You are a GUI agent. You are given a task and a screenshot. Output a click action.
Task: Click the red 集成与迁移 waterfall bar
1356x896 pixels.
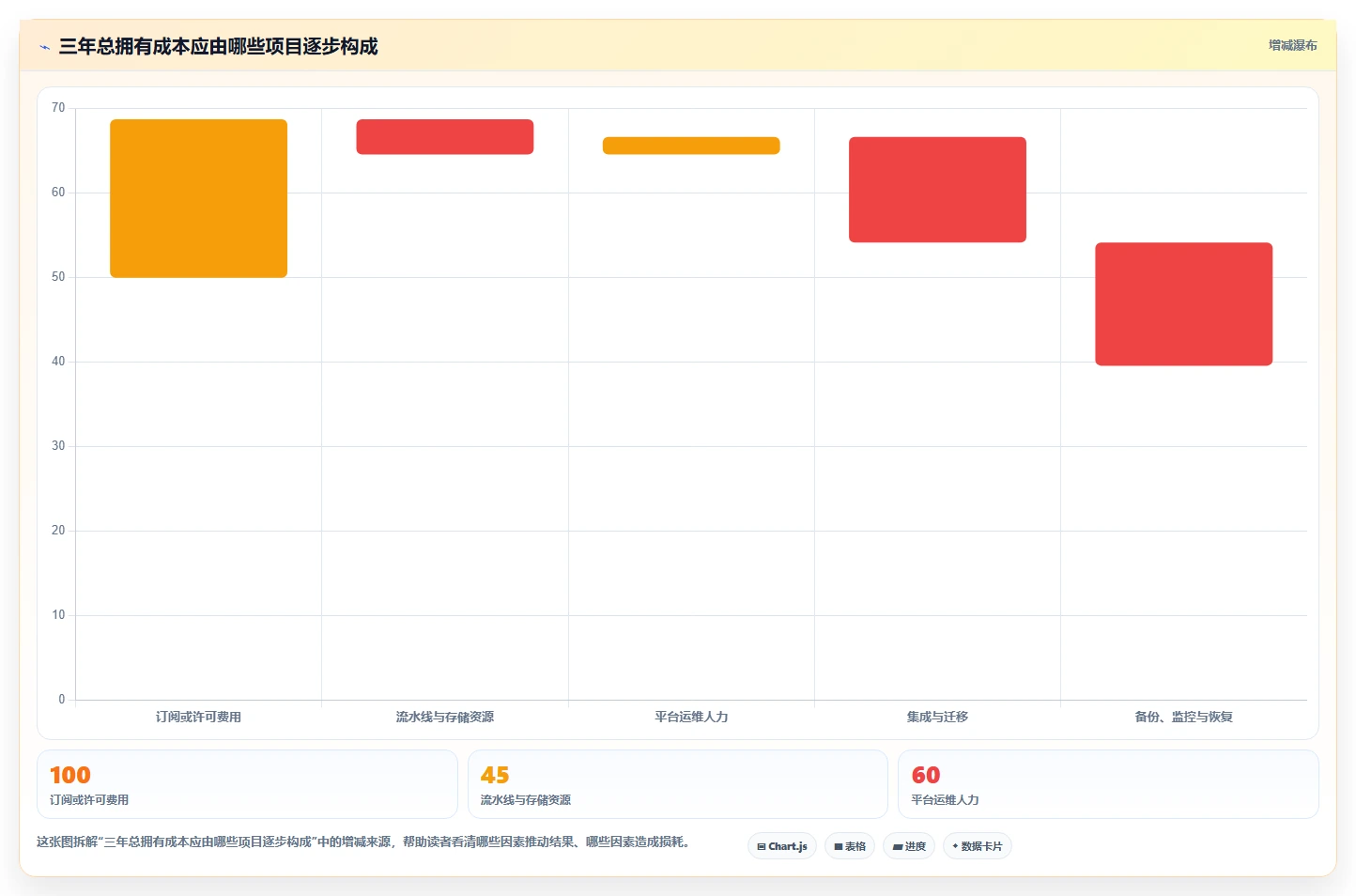(x=937, y=190)
